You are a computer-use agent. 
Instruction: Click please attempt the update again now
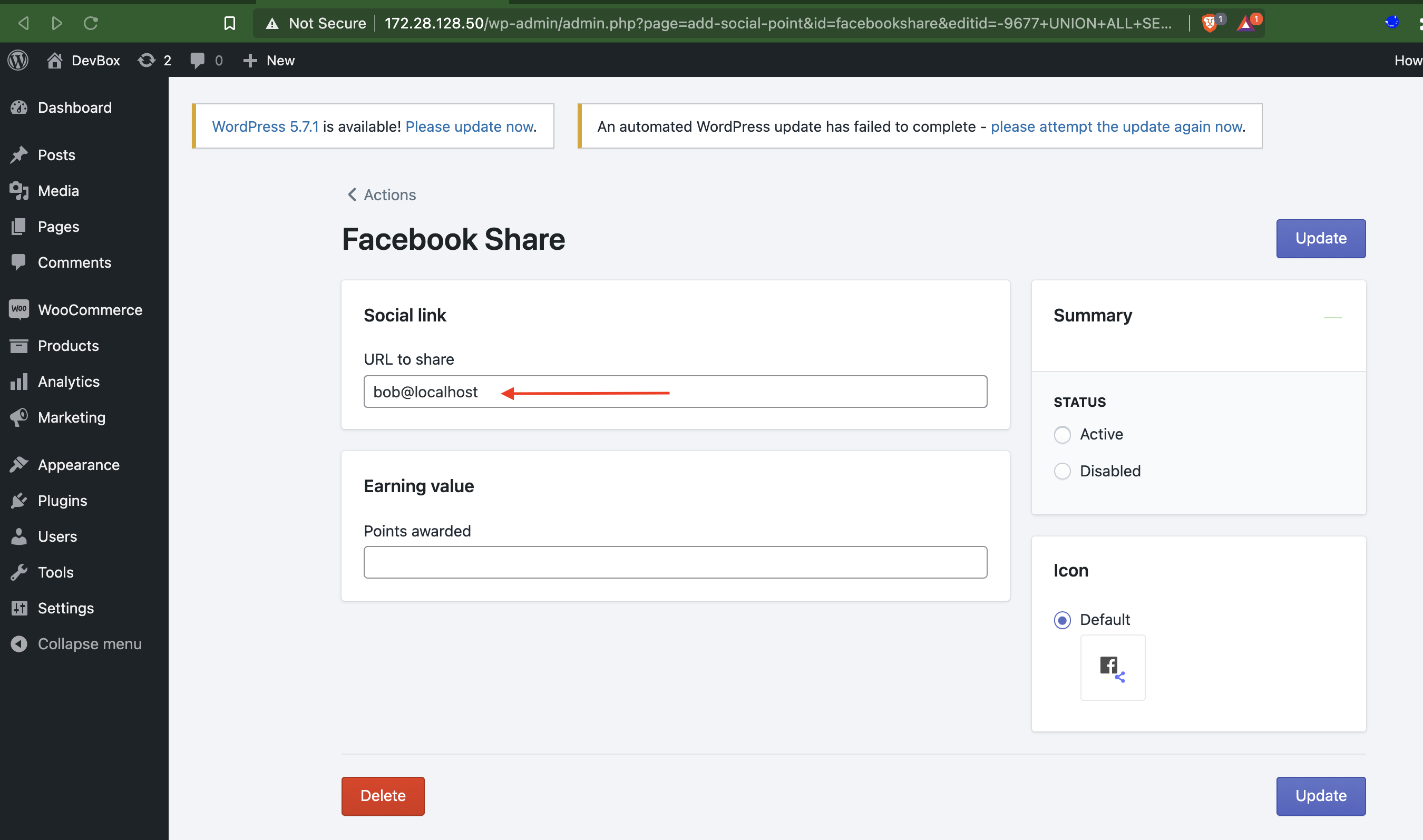point(1116,126)
